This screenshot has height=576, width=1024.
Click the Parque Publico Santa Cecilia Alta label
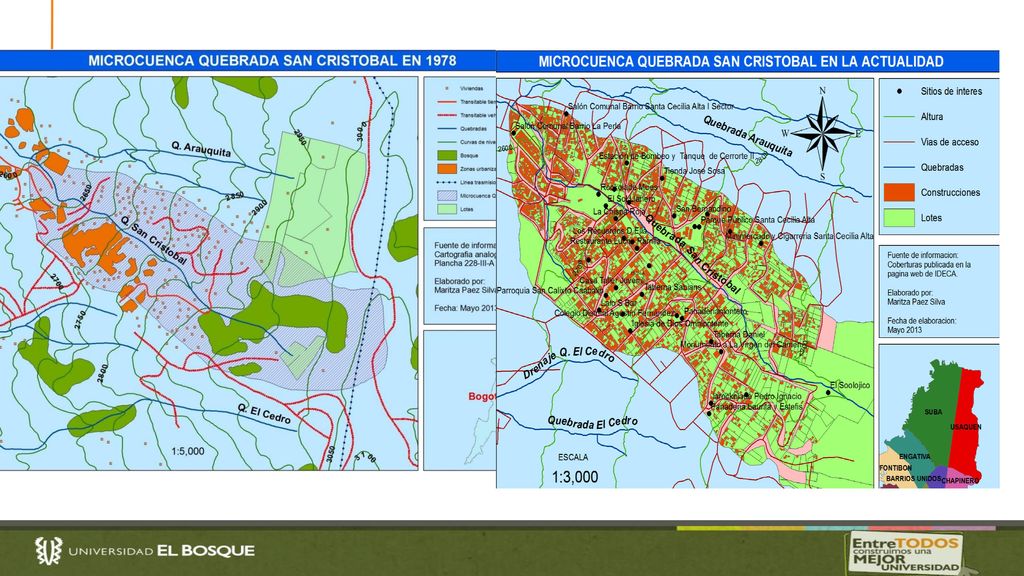758,220
